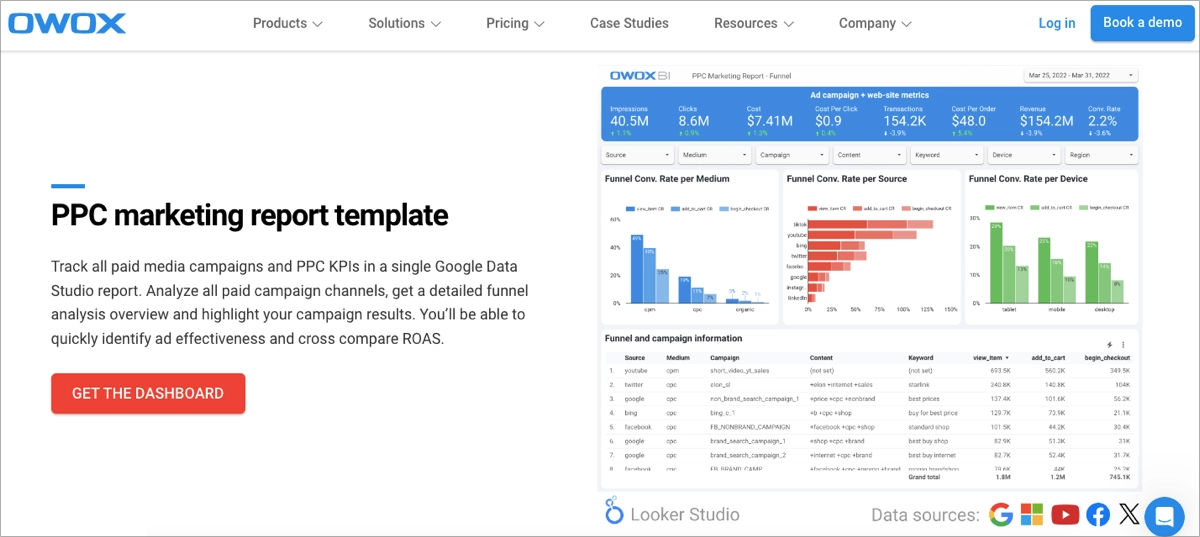Screen dimensions: 1200x537
Task: Click the GET THE DASHBOARD button
Action: 148,393
